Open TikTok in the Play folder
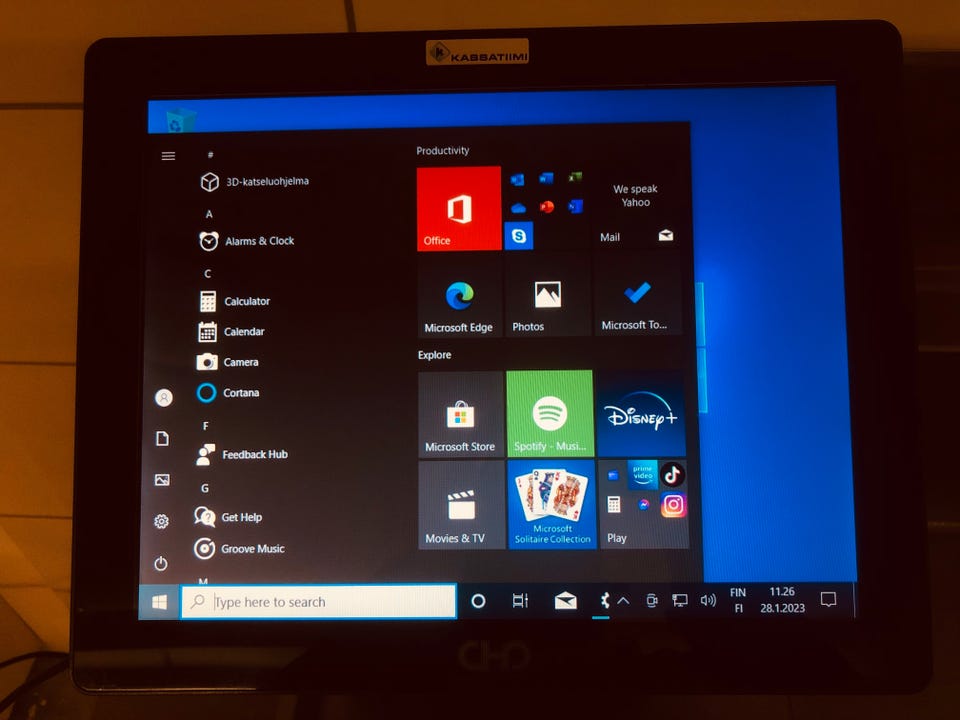960x720 pixels. click(672, 474)
